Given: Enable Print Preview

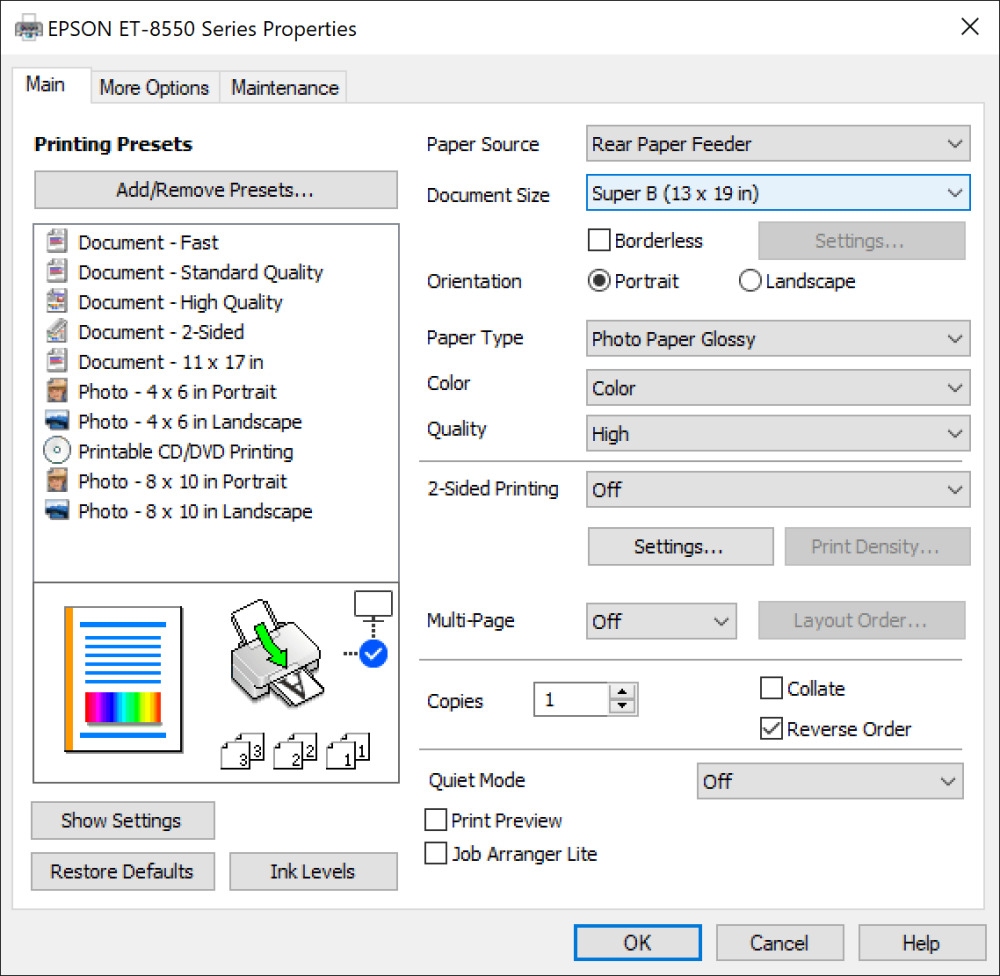Looking at the screenshot, I should 436,820.
